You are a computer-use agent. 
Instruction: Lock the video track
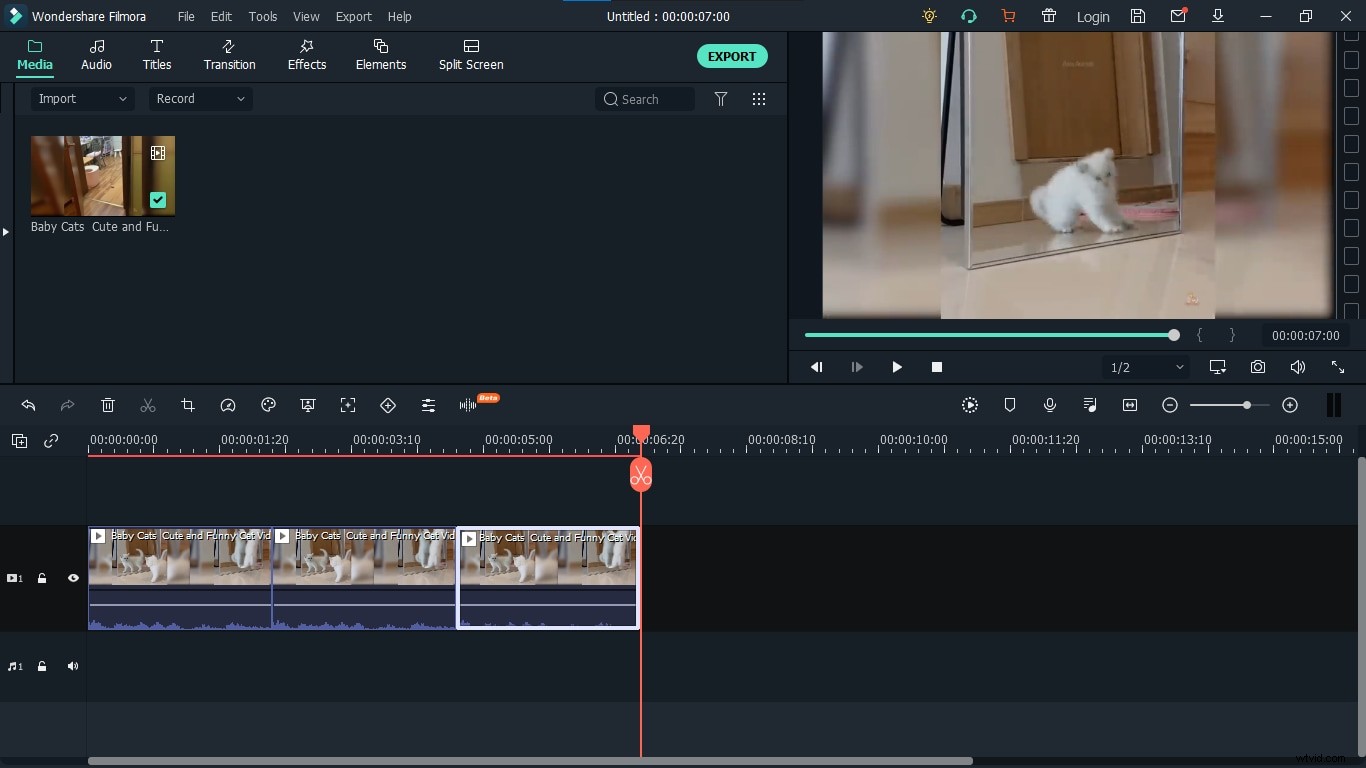[42, 578]
